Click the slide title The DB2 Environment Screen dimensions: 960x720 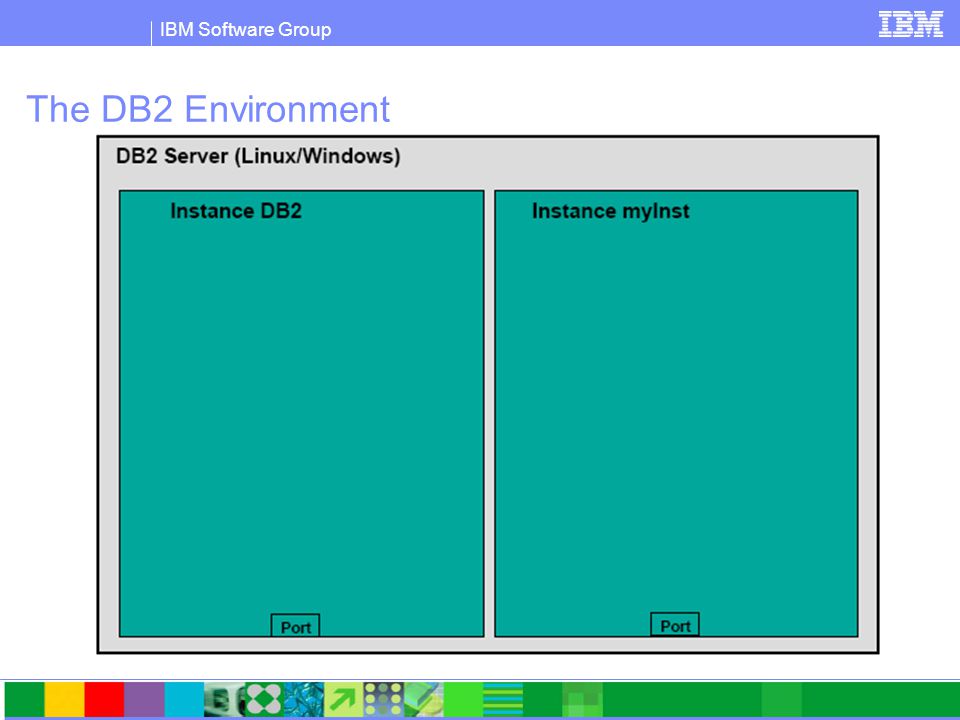coord(208,109)
